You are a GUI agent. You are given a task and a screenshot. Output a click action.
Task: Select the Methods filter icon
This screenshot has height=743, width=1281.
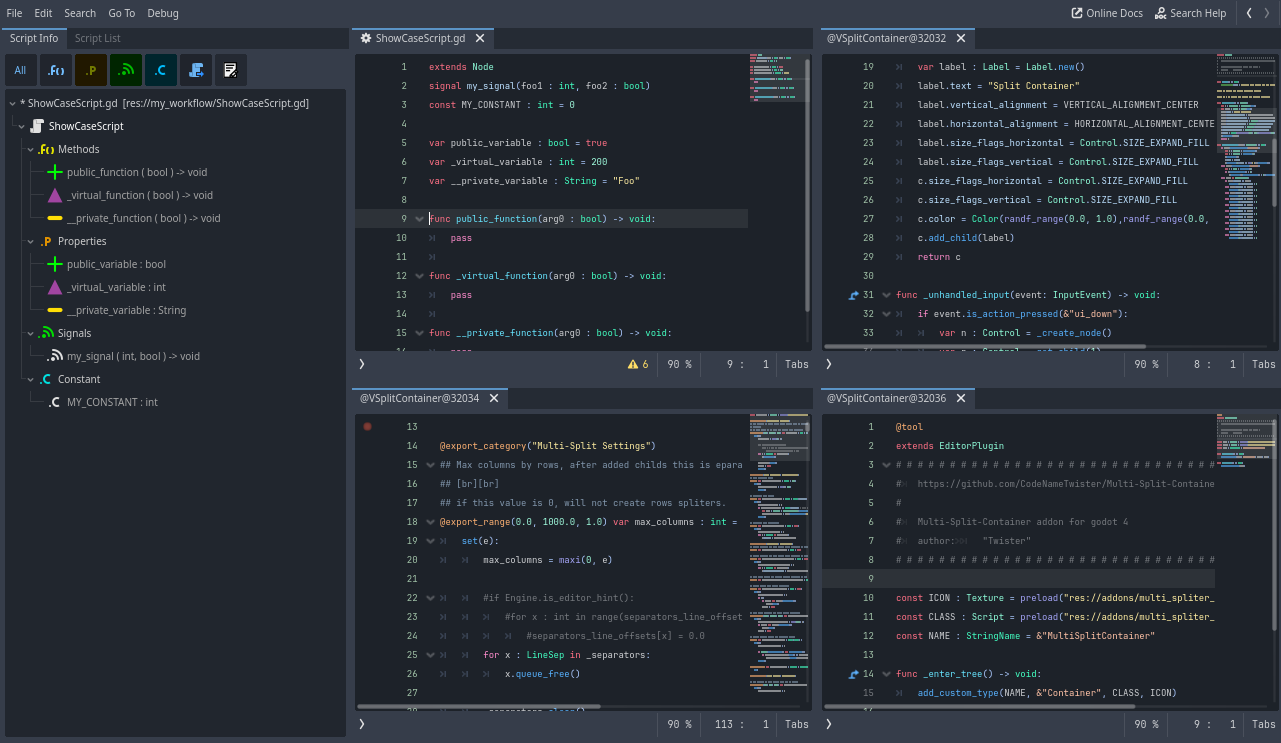tap(55, 70)
